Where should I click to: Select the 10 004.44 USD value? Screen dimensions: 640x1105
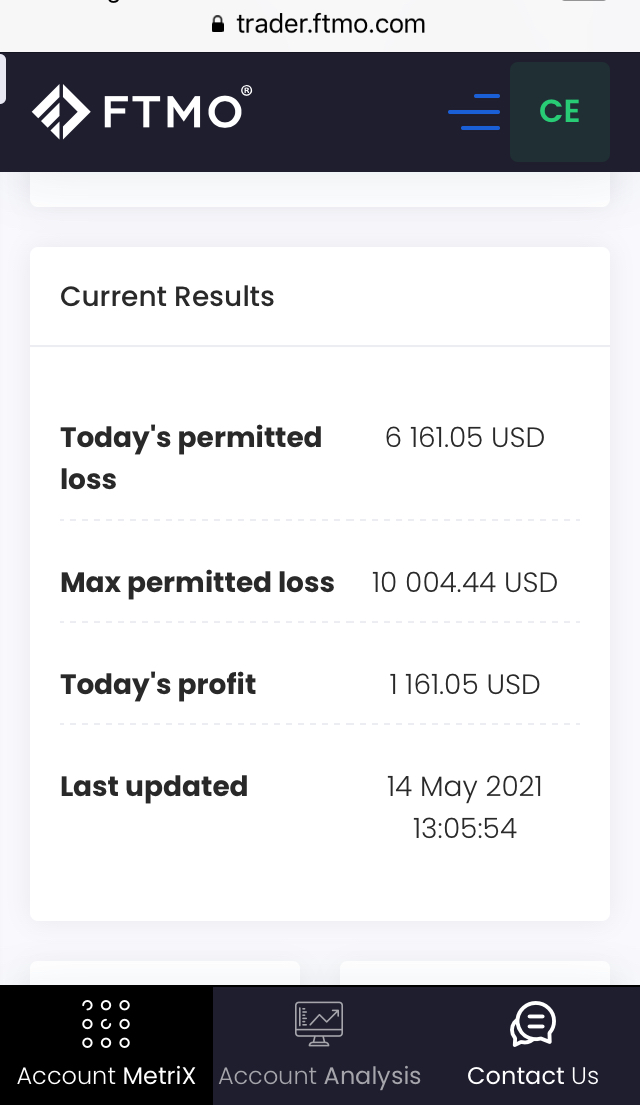click(x=465, y=582)
